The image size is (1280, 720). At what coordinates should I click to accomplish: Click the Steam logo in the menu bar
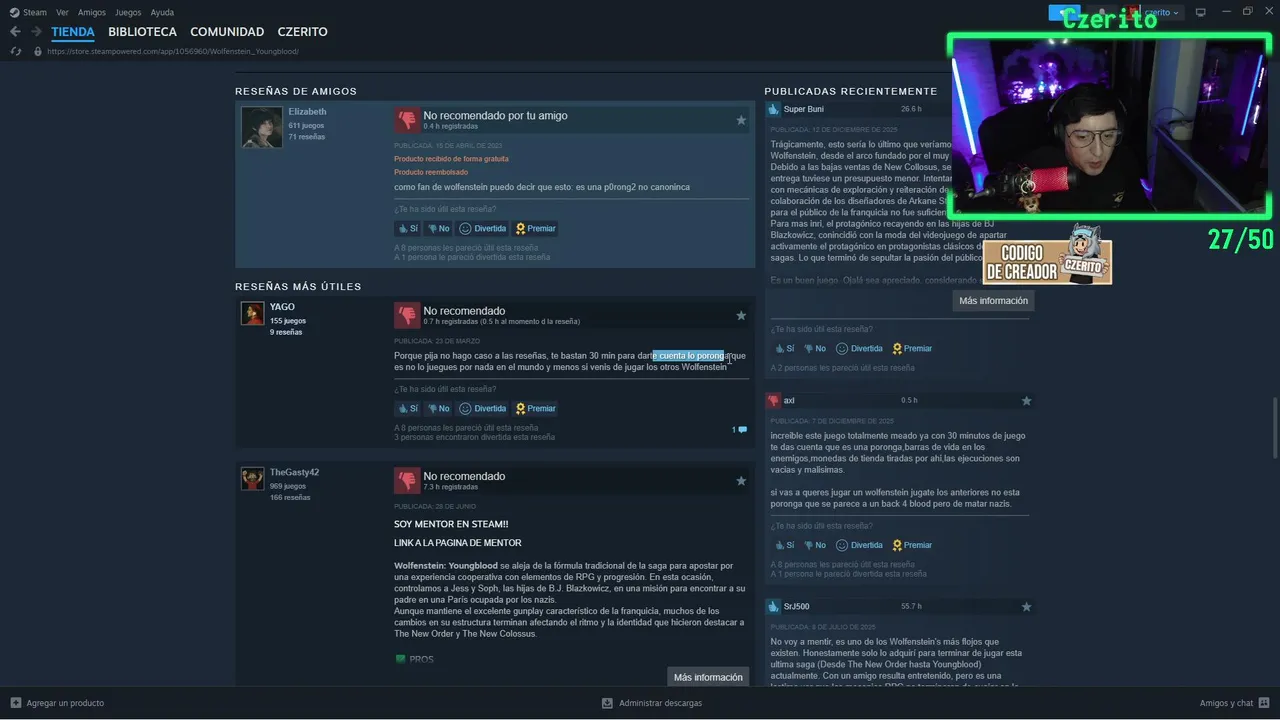14,13
